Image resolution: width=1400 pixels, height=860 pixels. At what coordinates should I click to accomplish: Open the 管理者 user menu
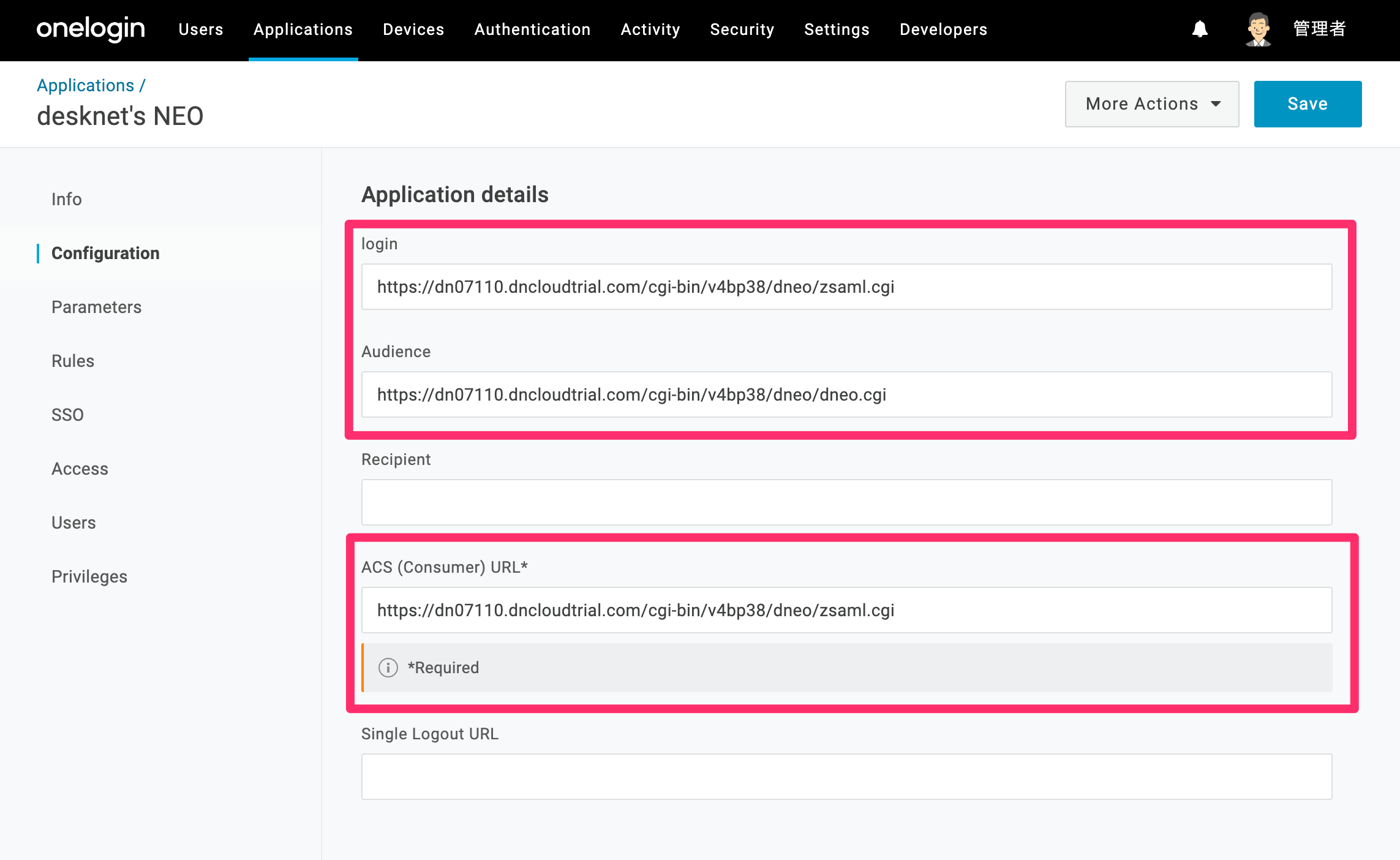(1320, 29)
